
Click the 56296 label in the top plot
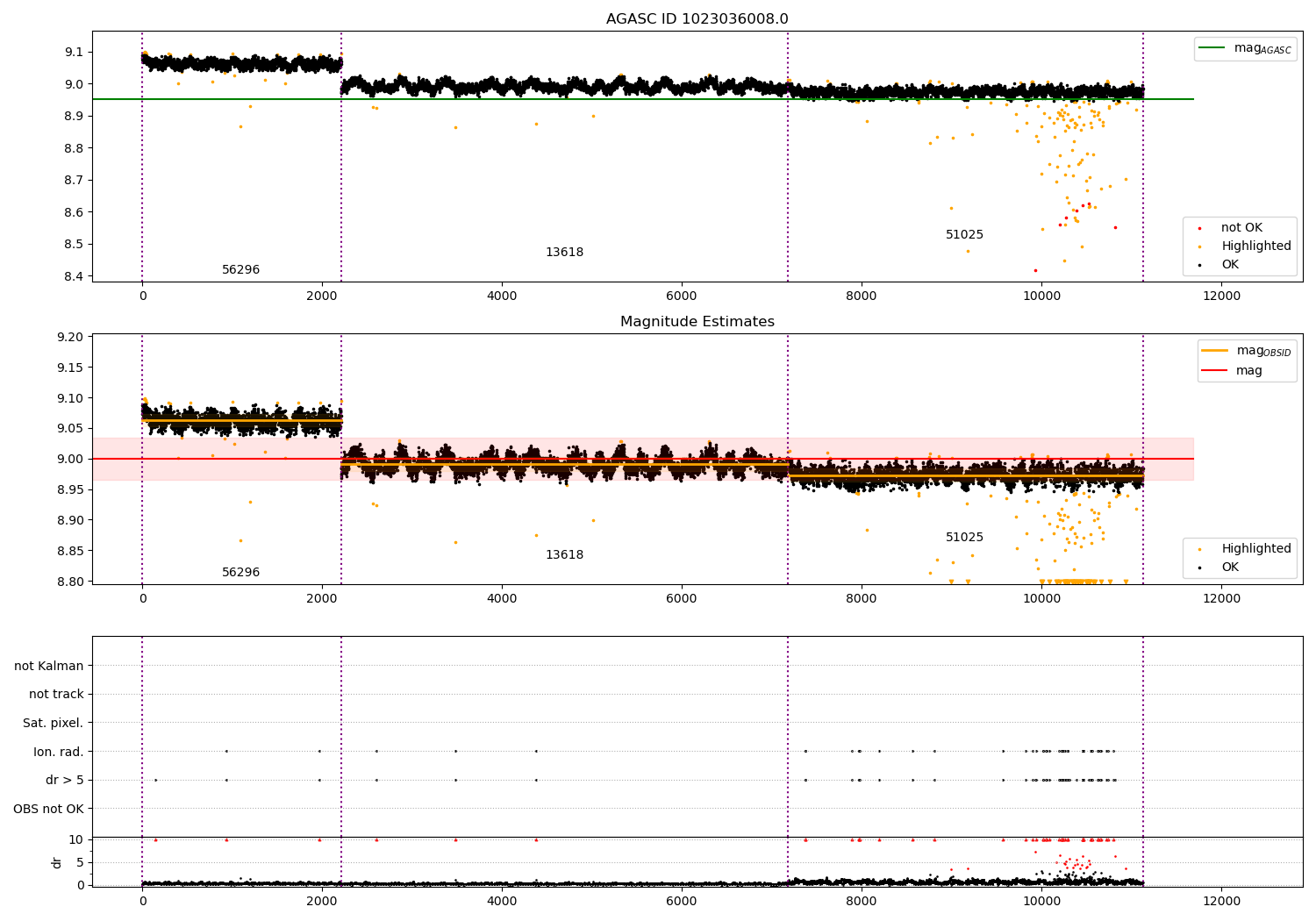[240, 270]
